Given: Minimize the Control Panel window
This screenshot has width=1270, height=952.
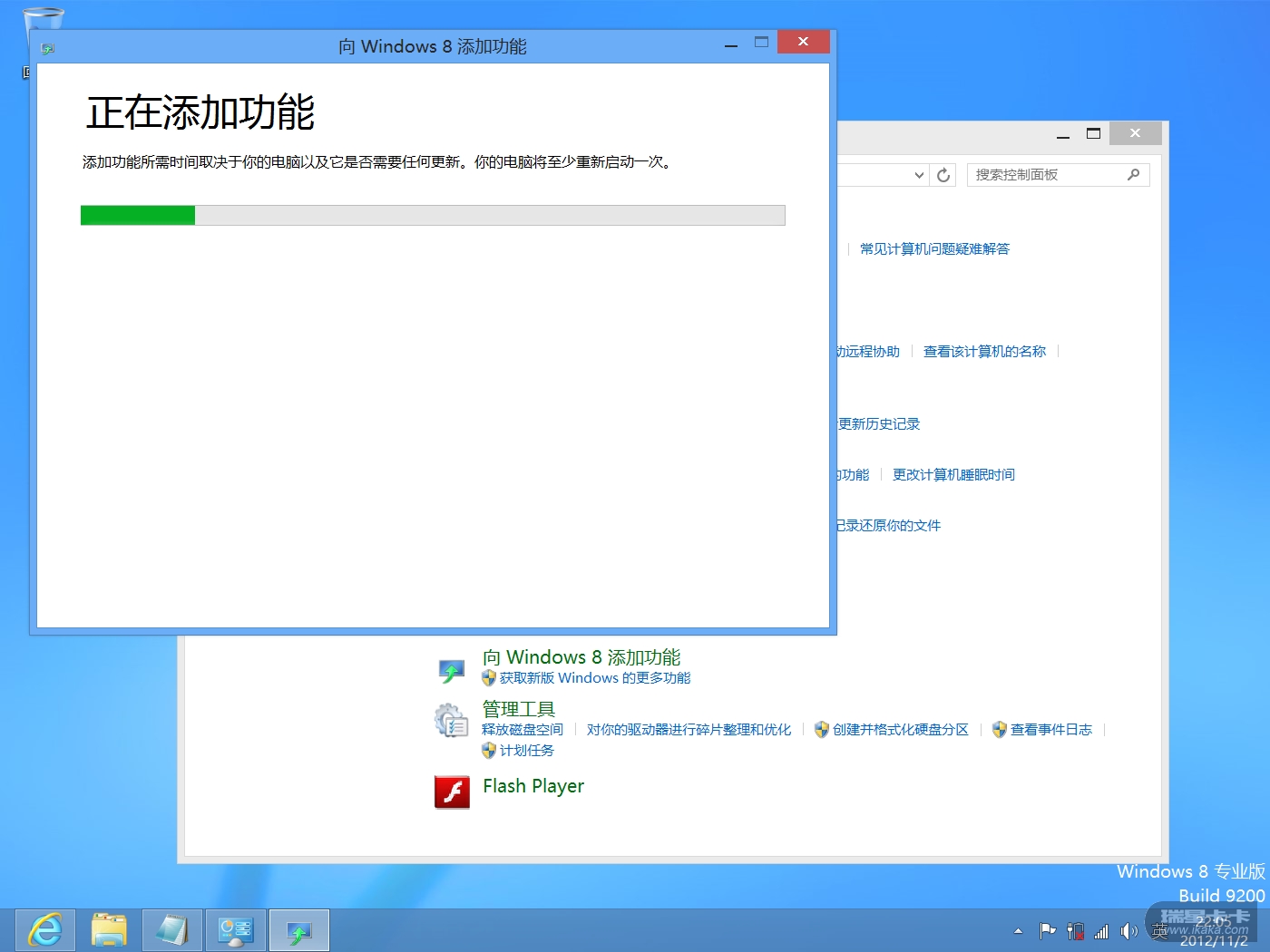Looking at the screenshot, I should tap(1063, 134).
